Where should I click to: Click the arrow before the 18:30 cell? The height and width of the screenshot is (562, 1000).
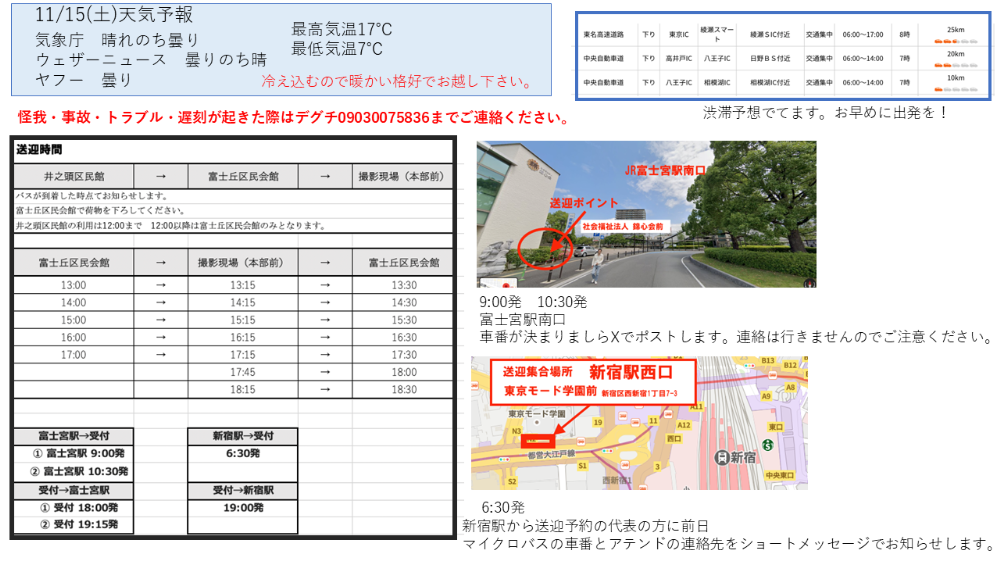(x=323, y=390)
